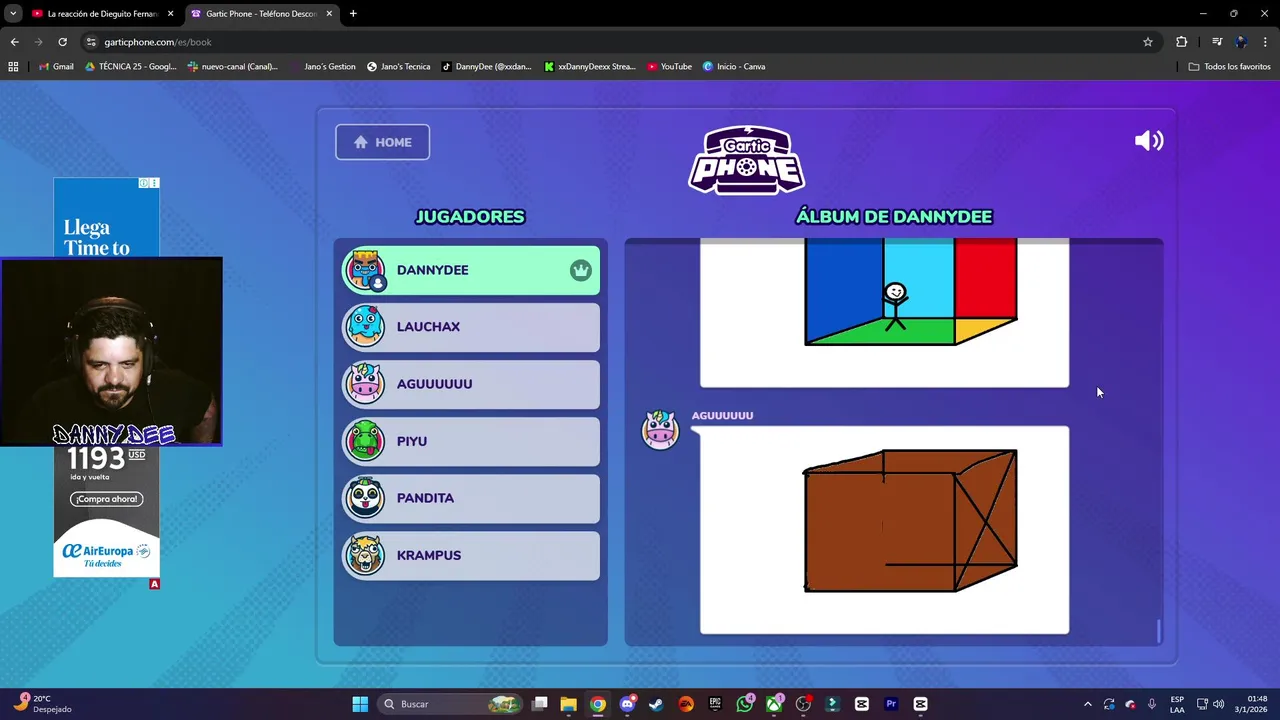Image resolution: width=1280 pixels, height=720 pixels.
Task: Show hidden system tray icons
Action: pyautogui.click(x=1088, y=704)
